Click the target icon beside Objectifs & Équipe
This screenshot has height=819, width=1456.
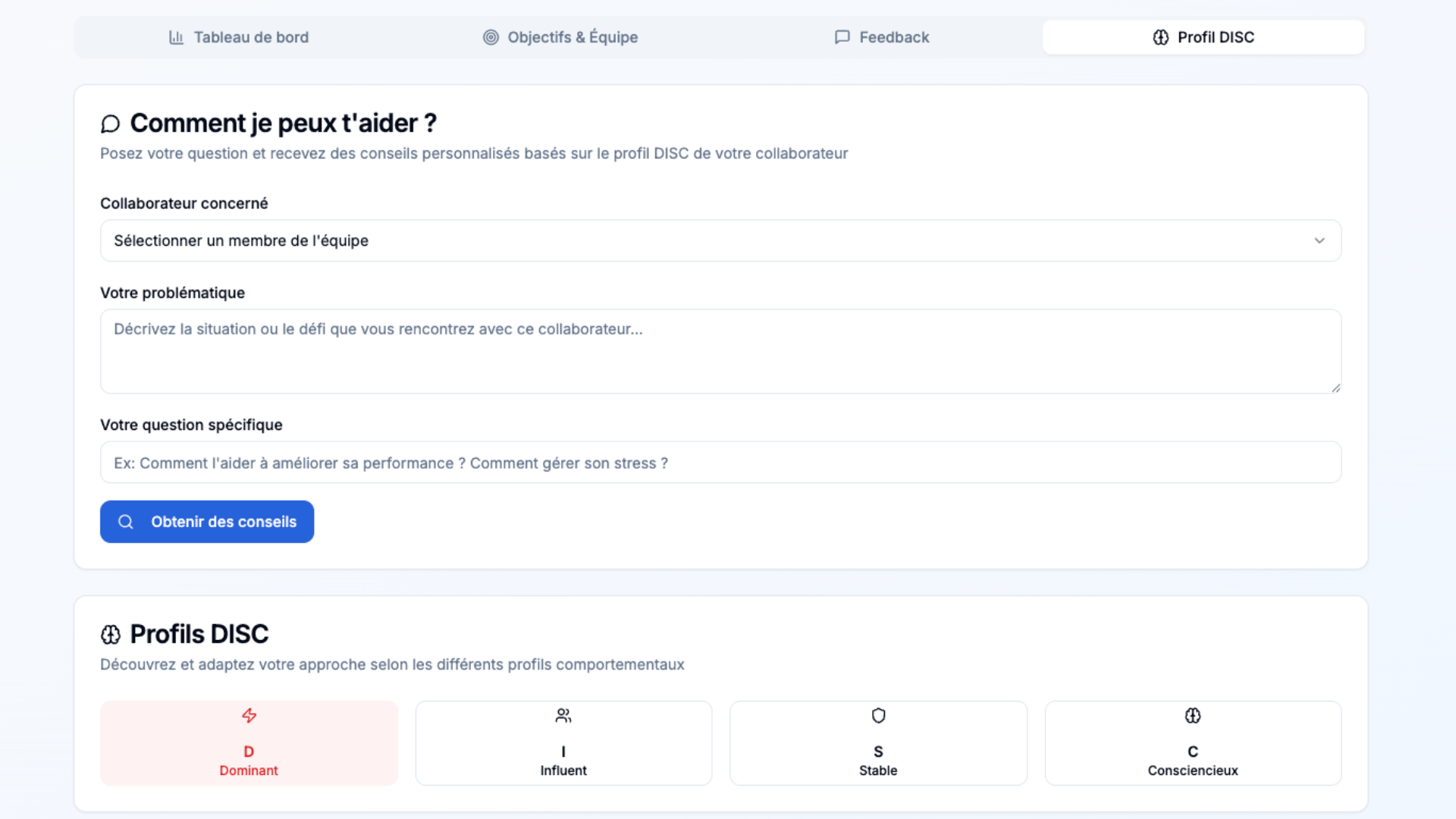pyautogui.click(x=491, y=37)
